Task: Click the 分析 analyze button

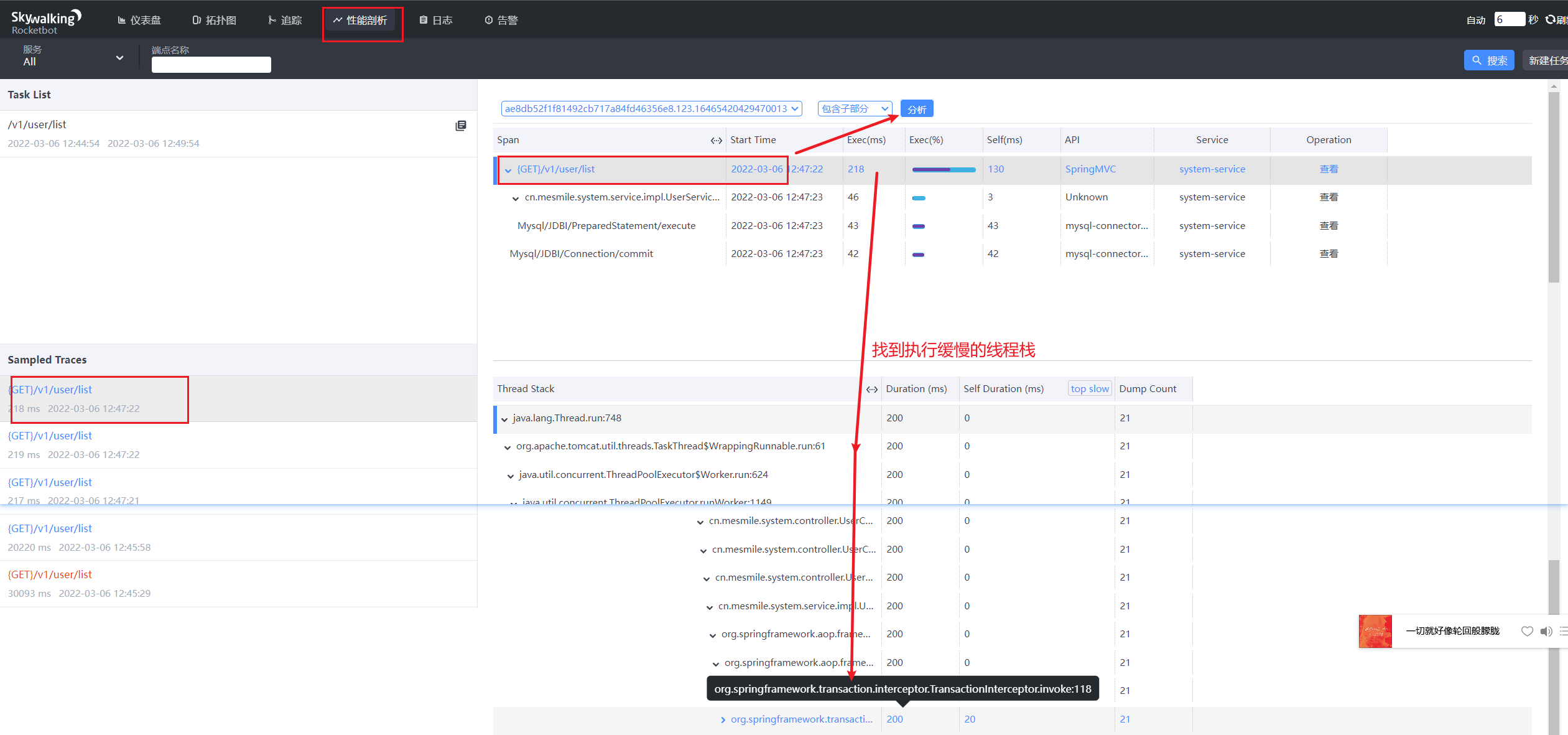Action: (916, 110)
